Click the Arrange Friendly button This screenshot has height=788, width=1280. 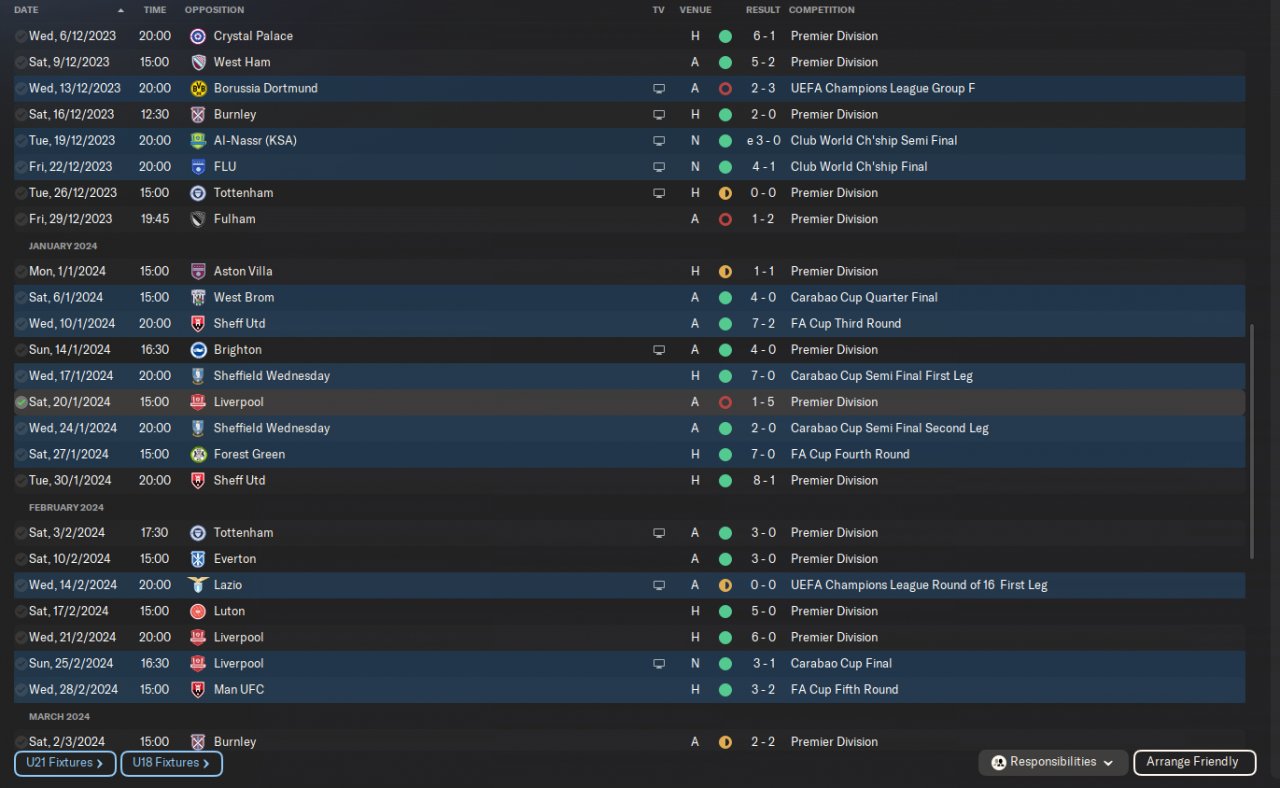[1194, 762]
